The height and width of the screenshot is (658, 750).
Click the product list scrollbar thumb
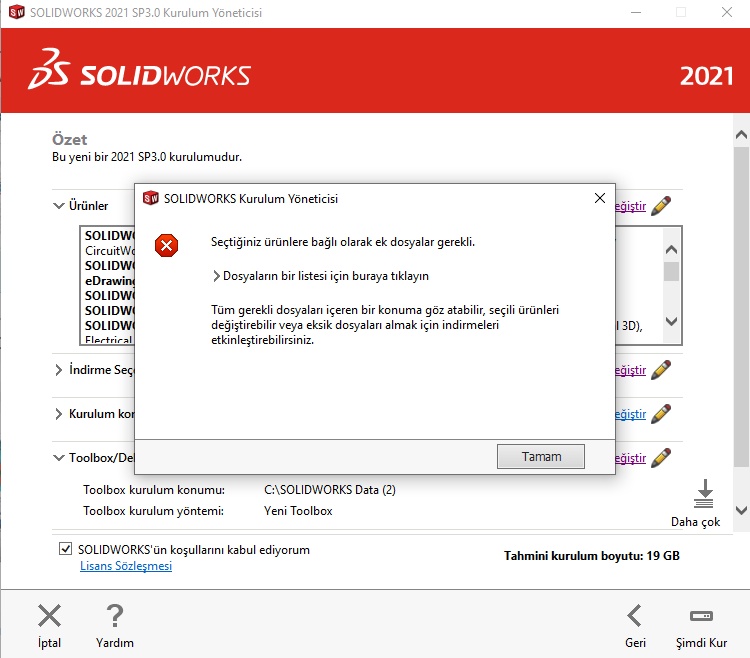(672, 271)
